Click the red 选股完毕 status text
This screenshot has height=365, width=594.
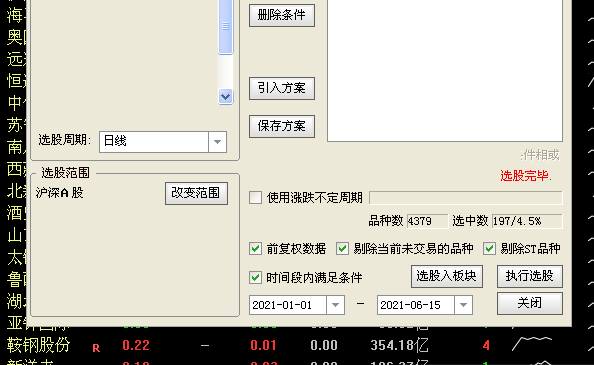pyautogui.click(x=526, y=176)
